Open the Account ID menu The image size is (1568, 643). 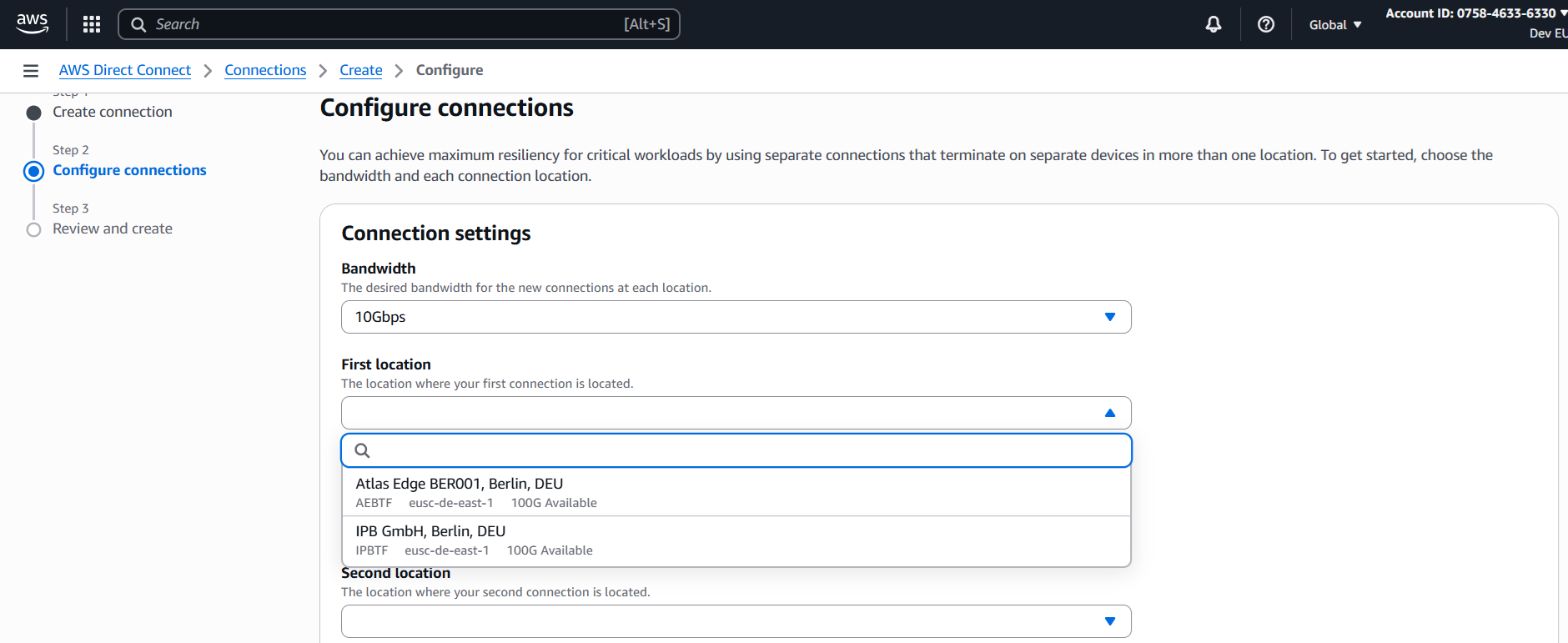tap(1476, 13)
